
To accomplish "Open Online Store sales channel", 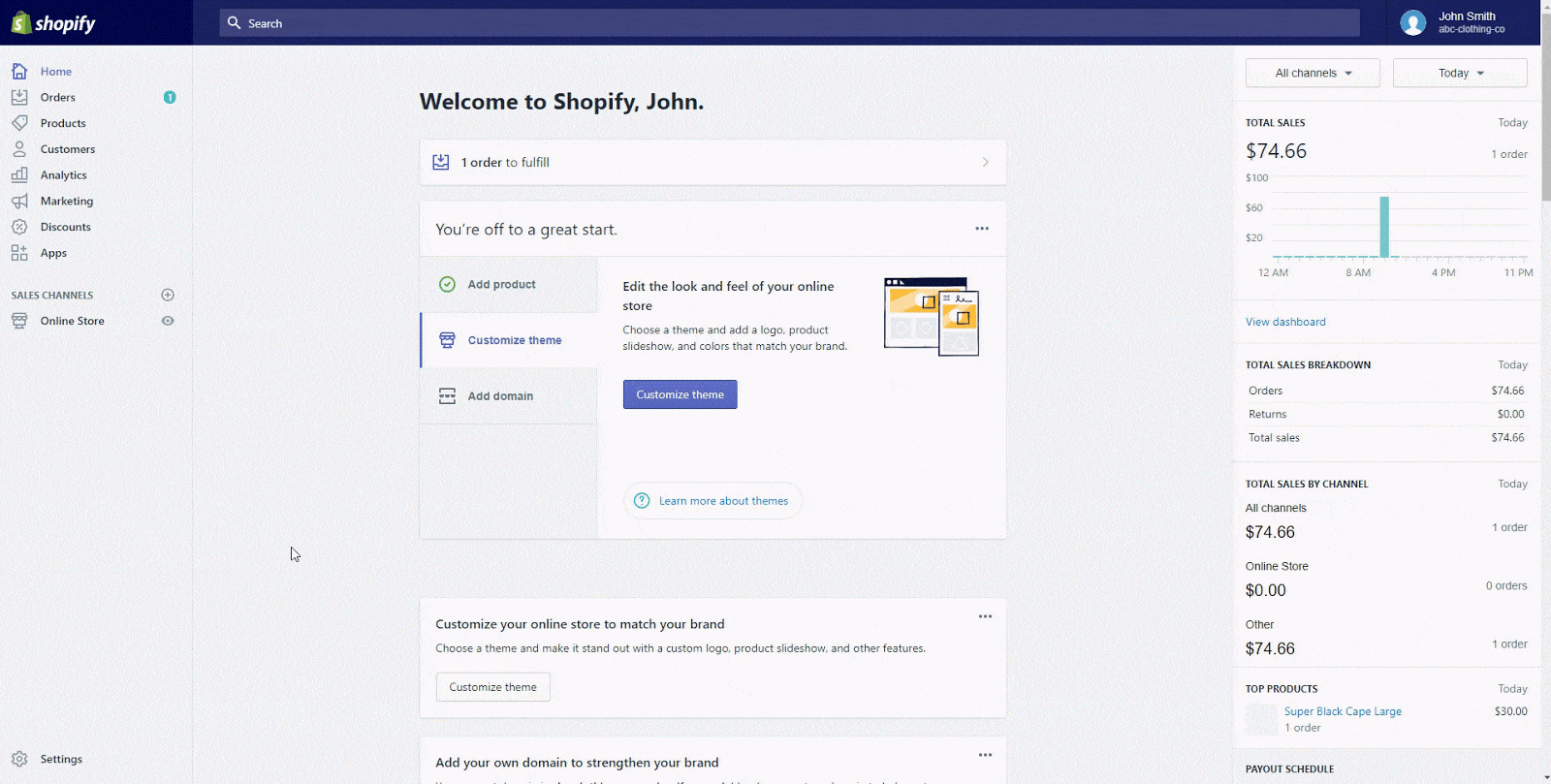I will (x=72, y=321).
